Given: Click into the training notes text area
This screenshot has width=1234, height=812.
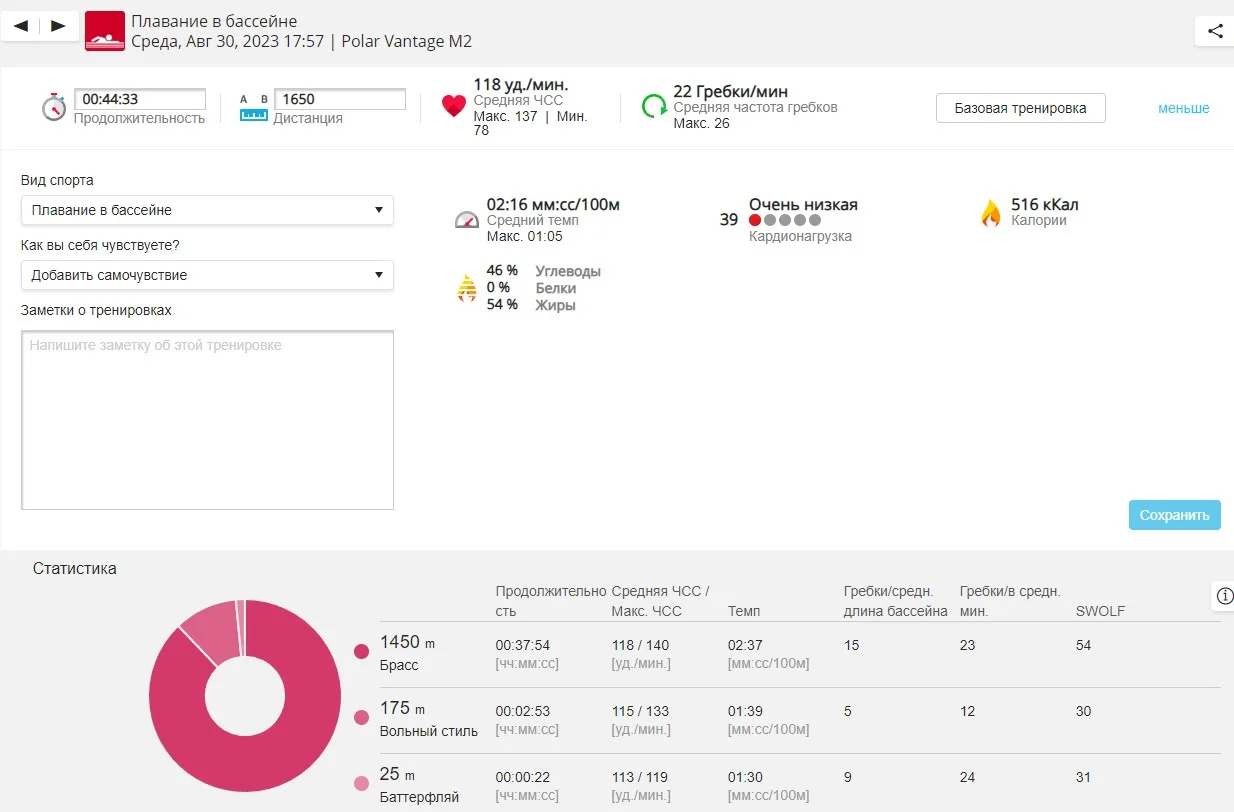Looking at the screenshot, I should [x=207, y=420].
